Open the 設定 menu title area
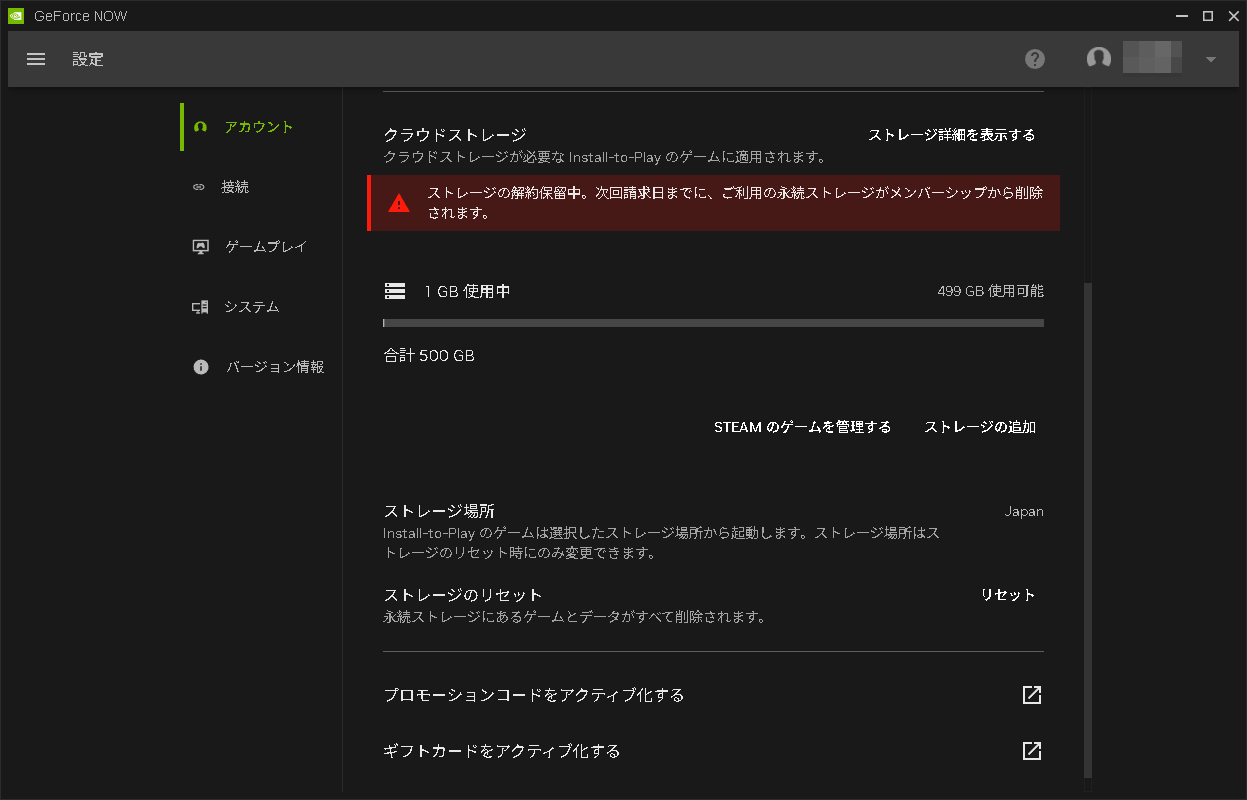 (88, 59)
